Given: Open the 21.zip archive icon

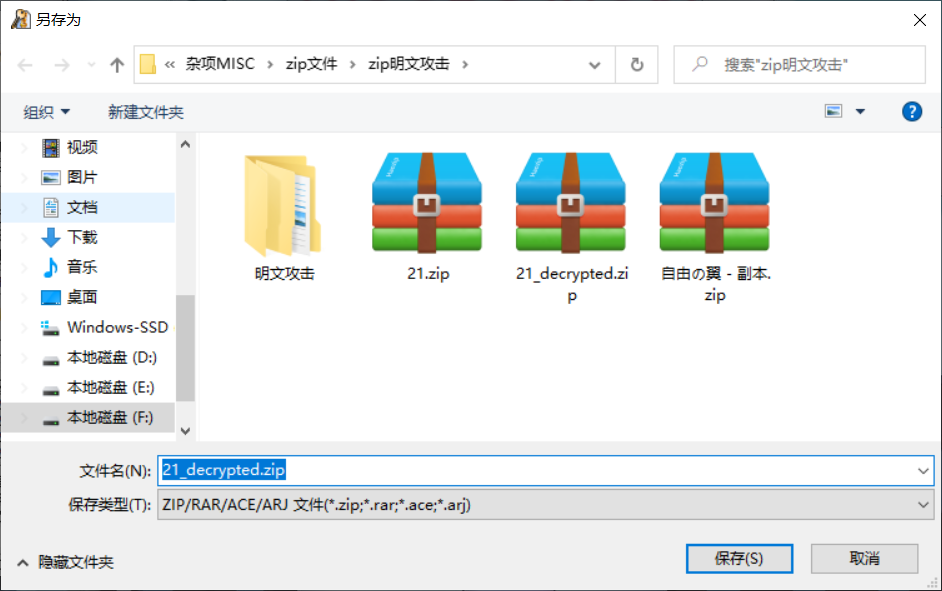Looking at the screenshot, I should [x=427, y=203].
